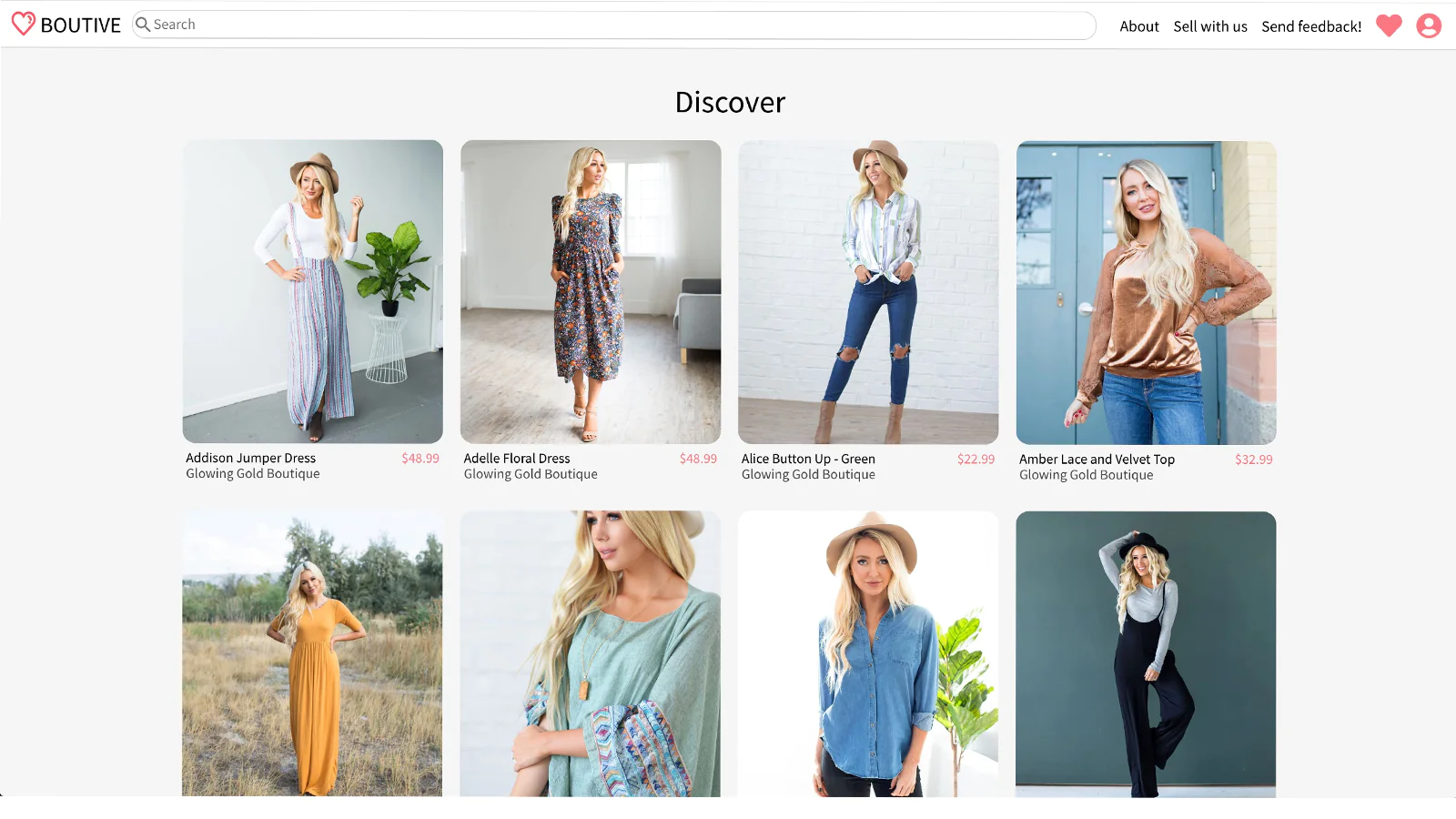
Task: Click Glowing Gold Boutique under Alice Button Up
Action: point(808,474)
